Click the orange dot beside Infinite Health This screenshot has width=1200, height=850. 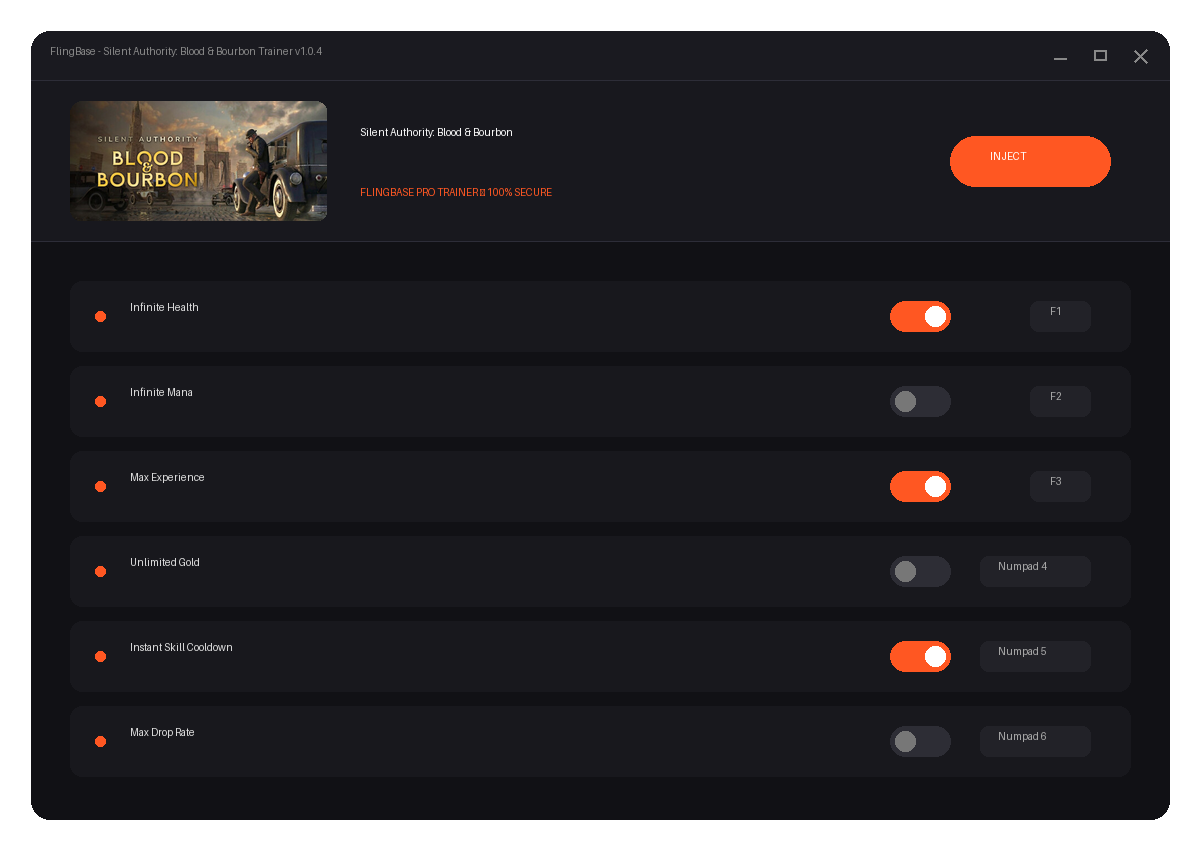pyautogui.click(x=100, y=316)
